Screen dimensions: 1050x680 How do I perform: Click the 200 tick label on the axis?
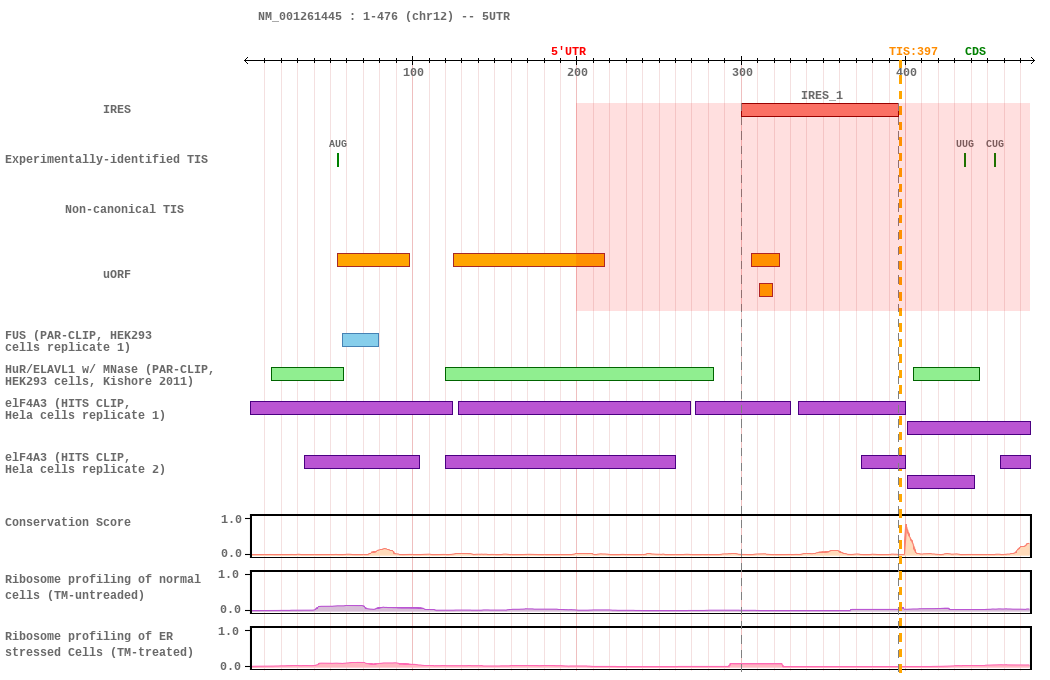click(x=577, y=72)
